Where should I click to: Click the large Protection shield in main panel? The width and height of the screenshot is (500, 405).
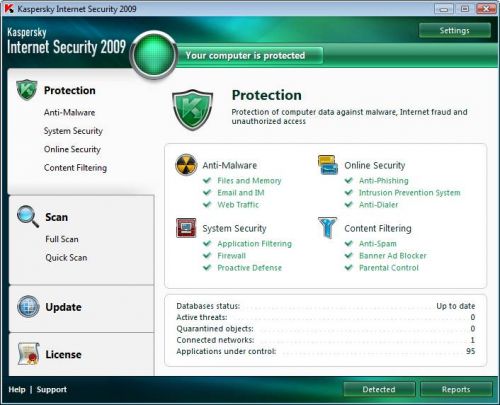(x=192, y=110)
